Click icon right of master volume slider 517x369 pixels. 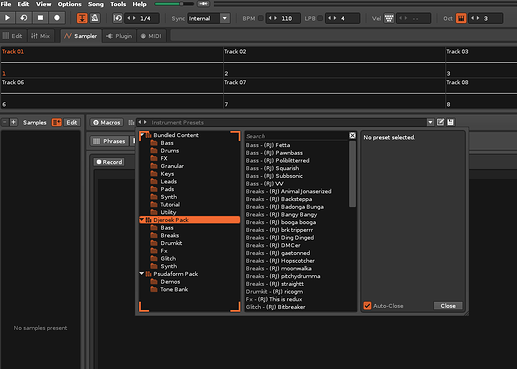pyautogui.click(x=203, y=4)
